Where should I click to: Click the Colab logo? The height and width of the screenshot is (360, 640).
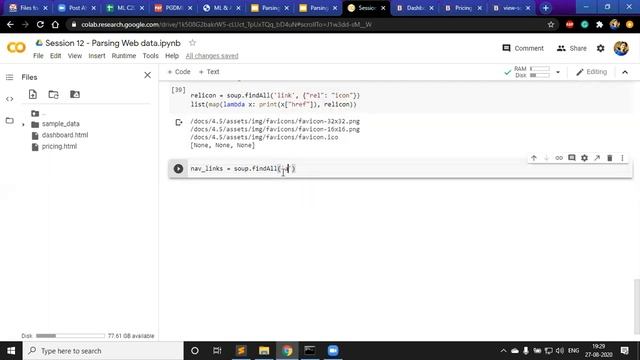pos(16,48)
